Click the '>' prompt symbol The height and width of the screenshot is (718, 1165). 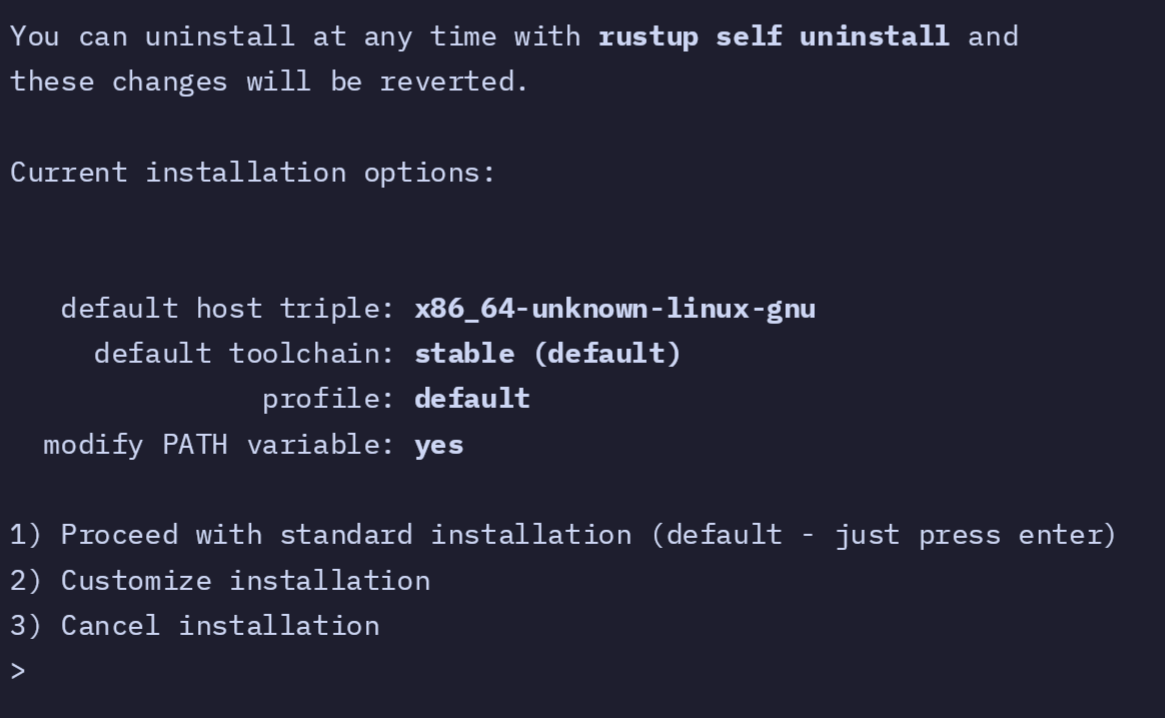pyautogui.click(x=18, y=671)
